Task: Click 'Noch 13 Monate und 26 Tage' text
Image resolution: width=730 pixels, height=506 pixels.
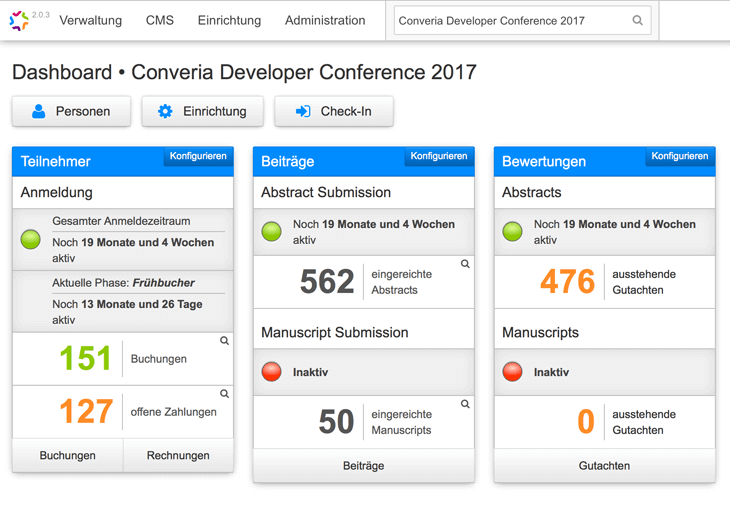Action: coord(127,304)
